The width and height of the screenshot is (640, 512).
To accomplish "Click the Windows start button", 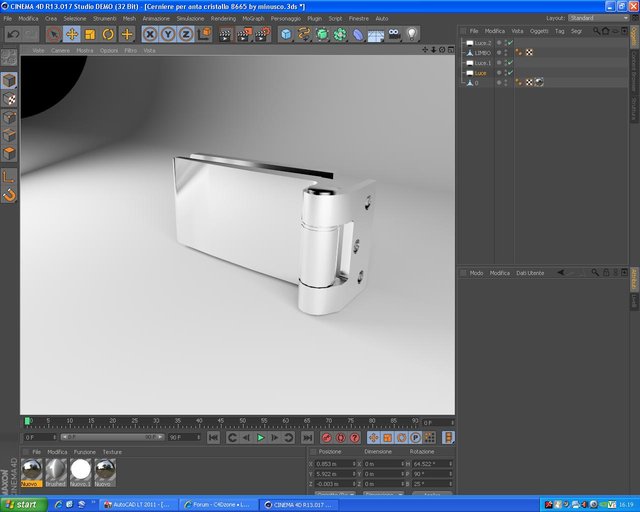I will point(22,505).
